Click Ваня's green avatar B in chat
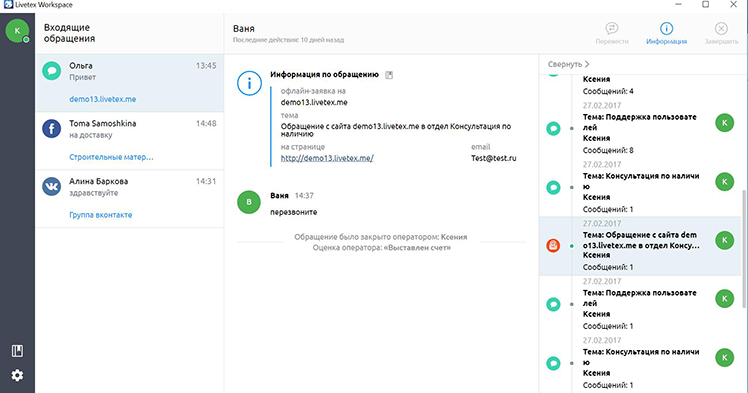This screenshot has width=748, height=393. click(x=249, y=202)
